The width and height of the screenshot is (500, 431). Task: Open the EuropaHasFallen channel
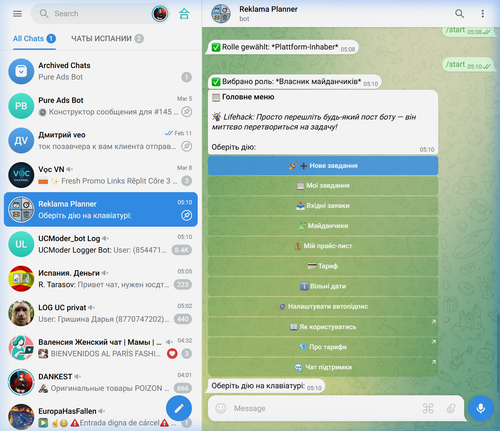click(x=101, y=417)
